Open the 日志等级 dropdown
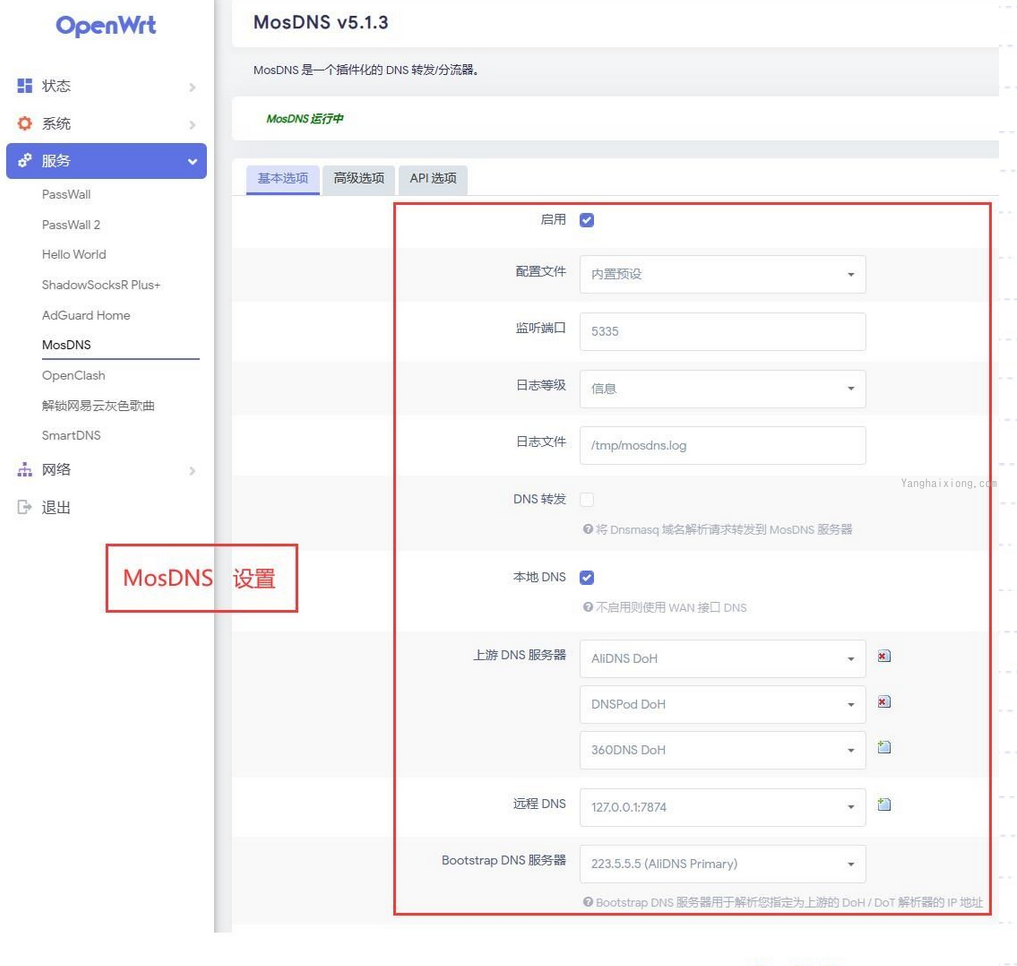This screenshot has width=1017, height=966. (x=723, y=389)
